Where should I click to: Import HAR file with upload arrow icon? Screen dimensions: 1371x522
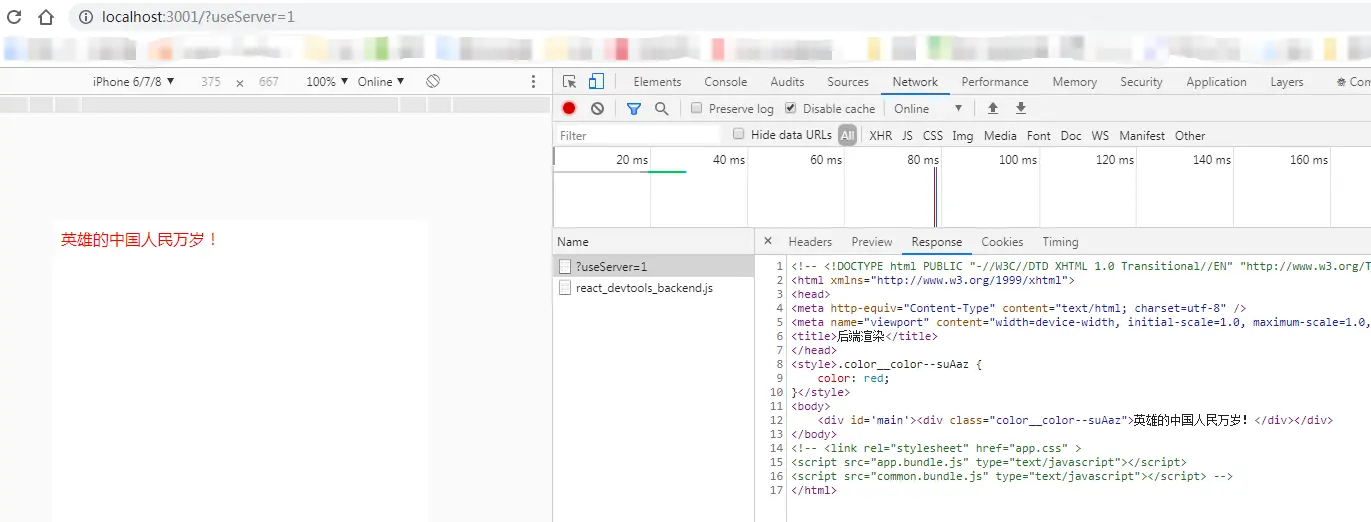(993, 108)
